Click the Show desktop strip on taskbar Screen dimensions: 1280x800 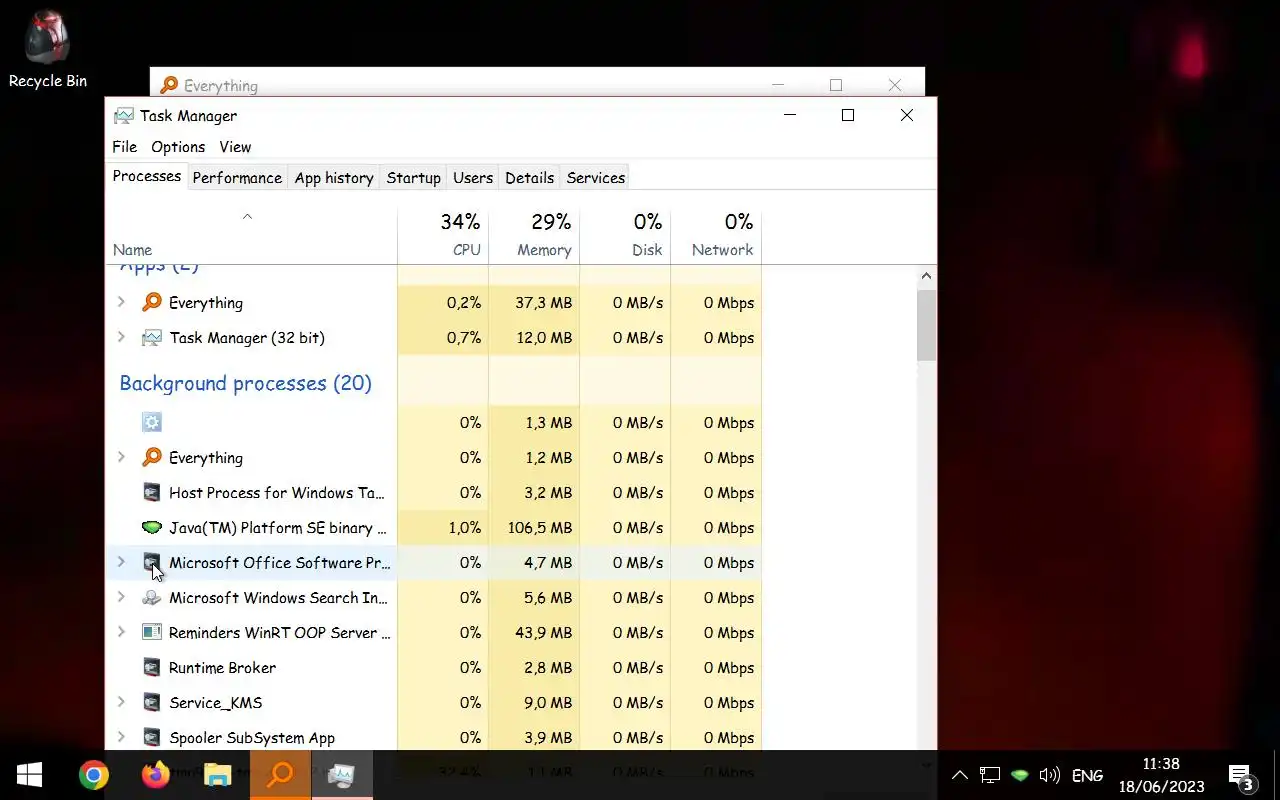(x=1277, y=775)
